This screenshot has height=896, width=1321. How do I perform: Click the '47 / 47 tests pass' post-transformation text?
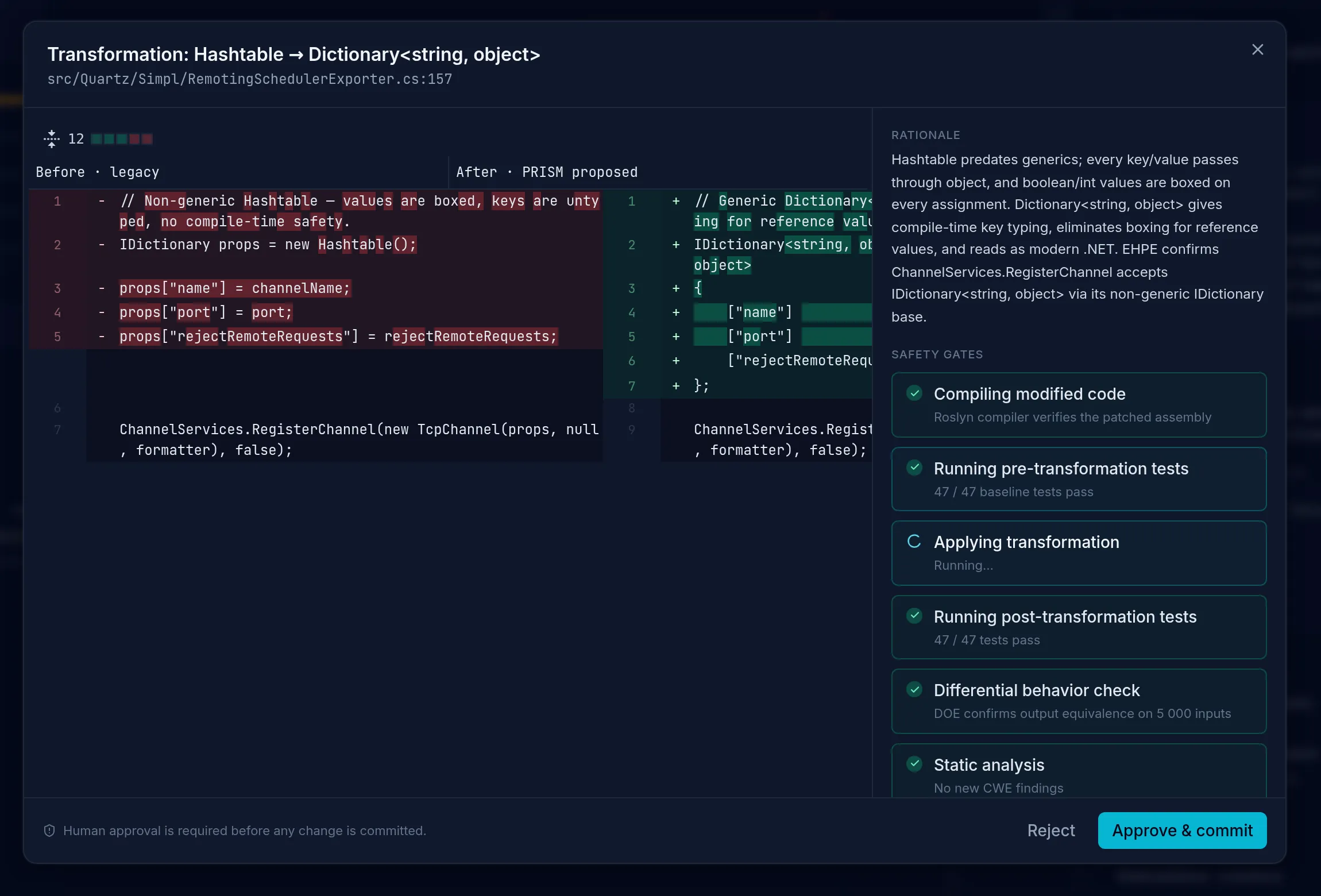click(x=987, y=640)
